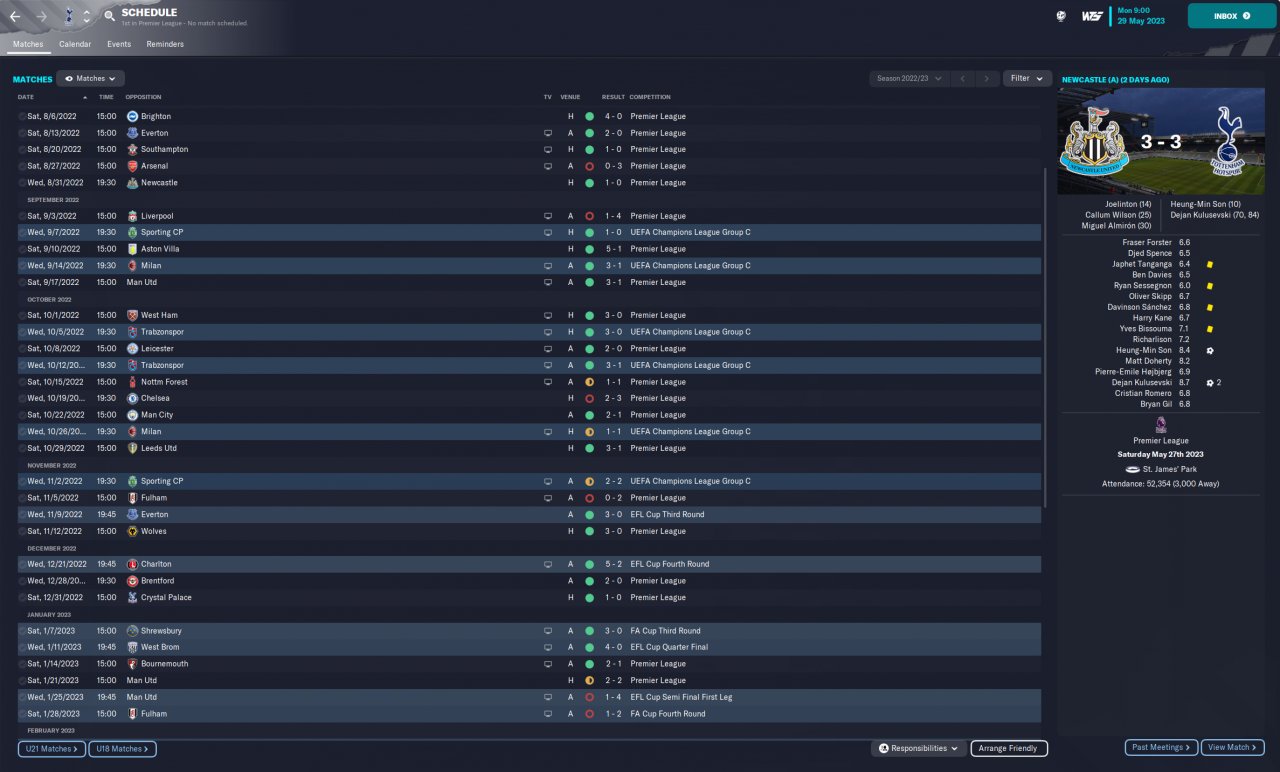Viewport: 1280px width, 772px height.
Task: Toggle the circle marker beside Sat, 10/22/2022
Action: (22, 415)
